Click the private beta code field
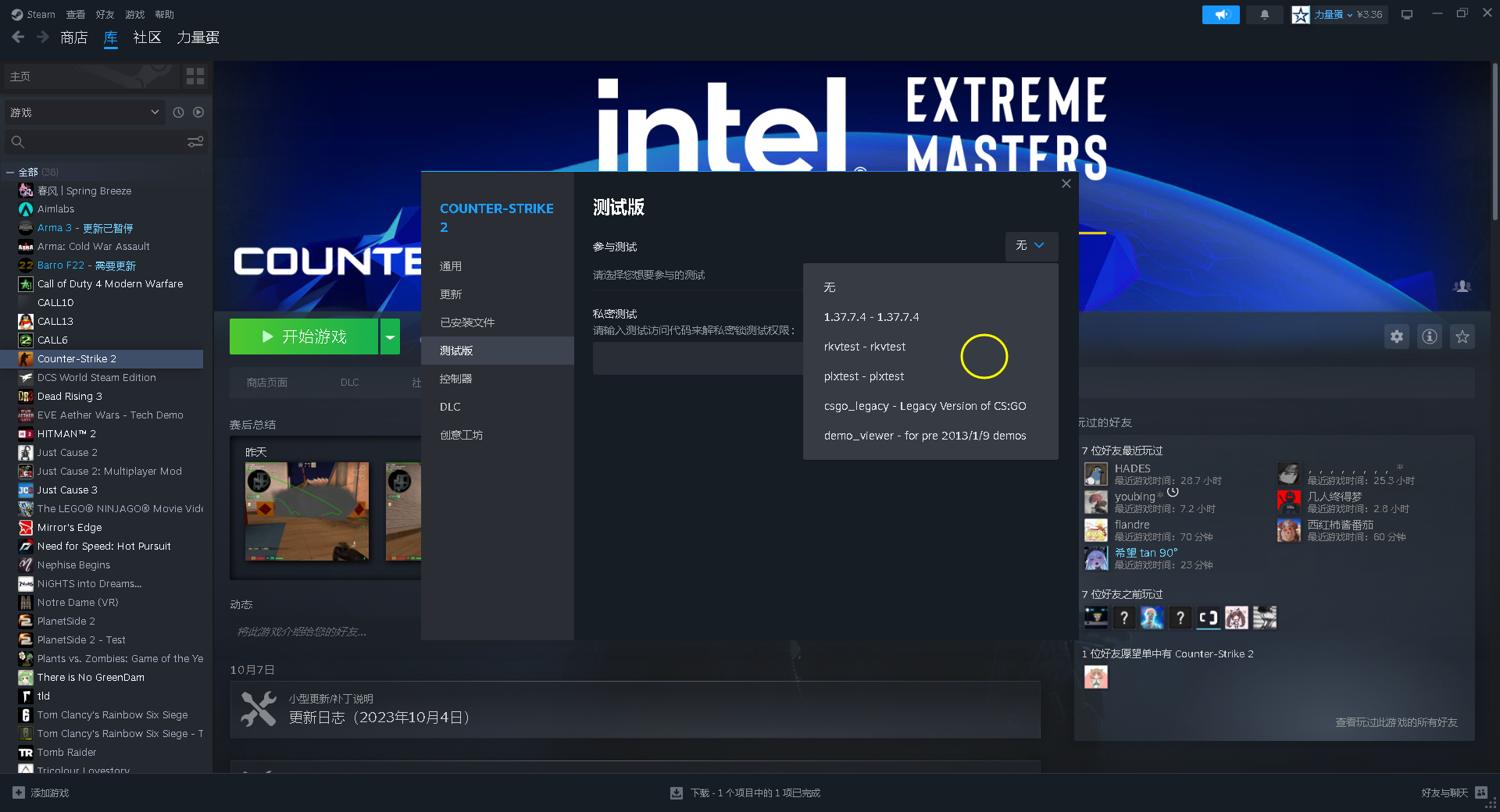Viewport: 1500px width, 812px height. (698, 359)
